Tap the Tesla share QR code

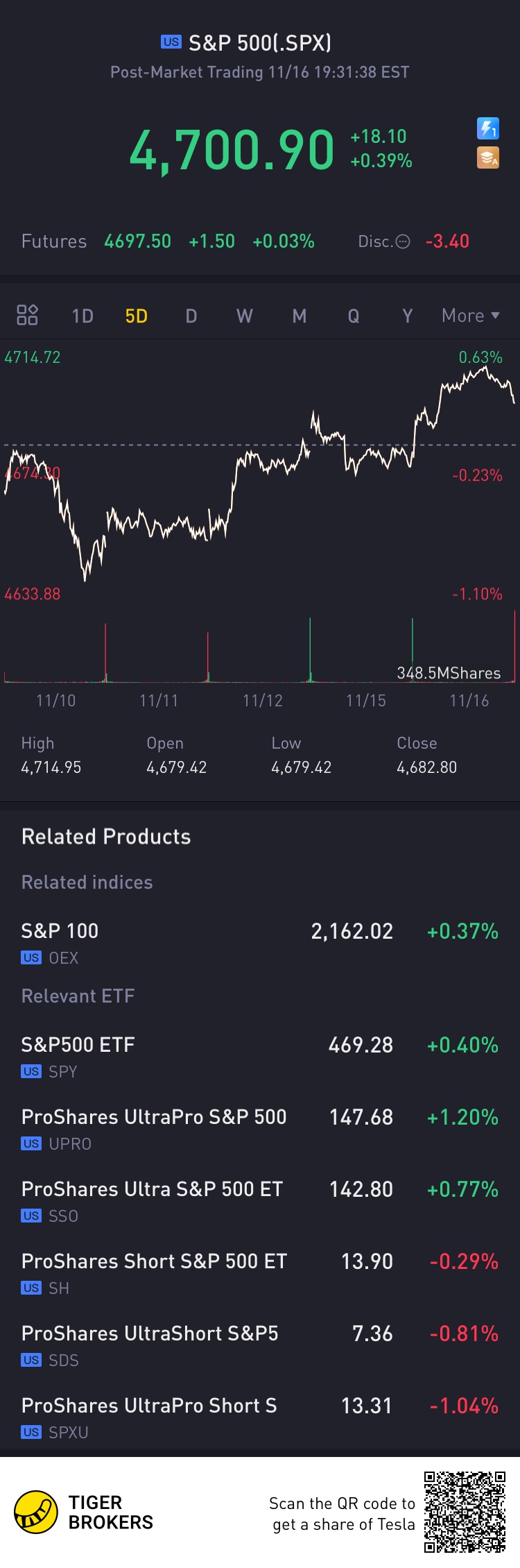tap(465, 1512)
